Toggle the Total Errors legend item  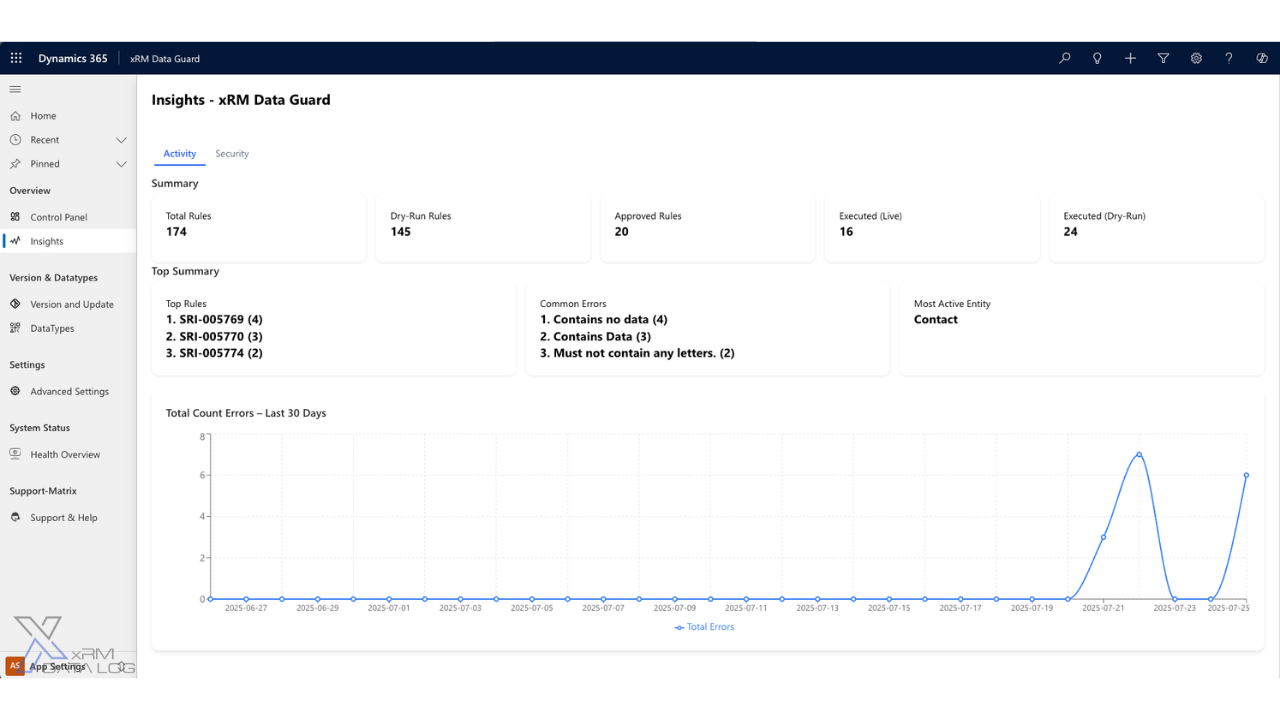pyautogui.click(x=705, y=627)
